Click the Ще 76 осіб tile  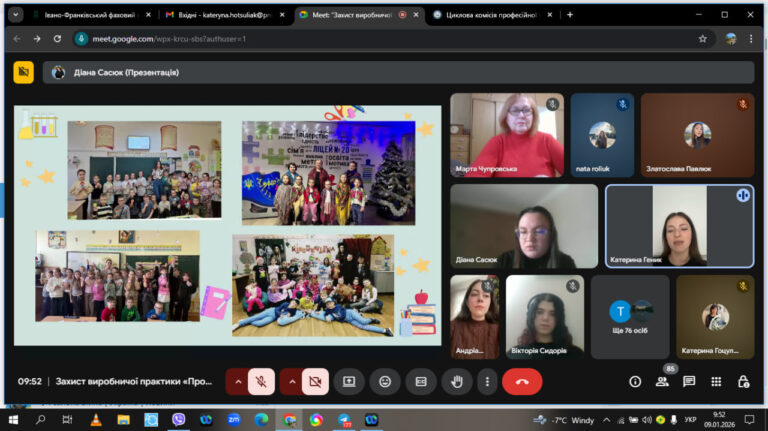(x=630, y=316)
